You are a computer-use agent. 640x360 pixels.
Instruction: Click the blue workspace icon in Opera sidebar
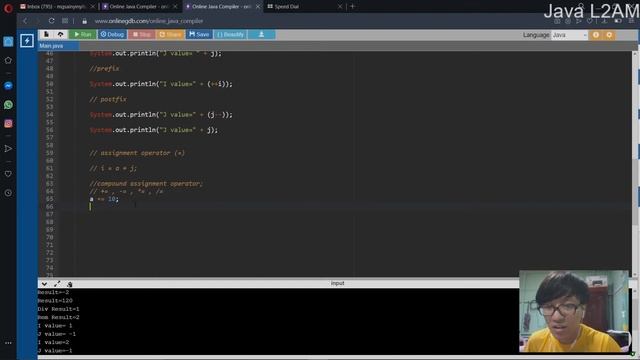point(8,41)
